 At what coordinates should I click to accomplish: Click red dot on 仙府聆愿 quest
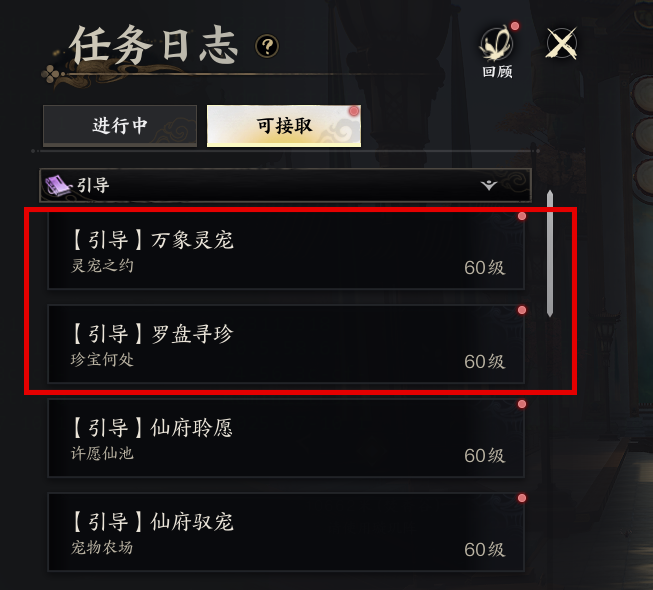pyautogui.click(x=521, y=404)
